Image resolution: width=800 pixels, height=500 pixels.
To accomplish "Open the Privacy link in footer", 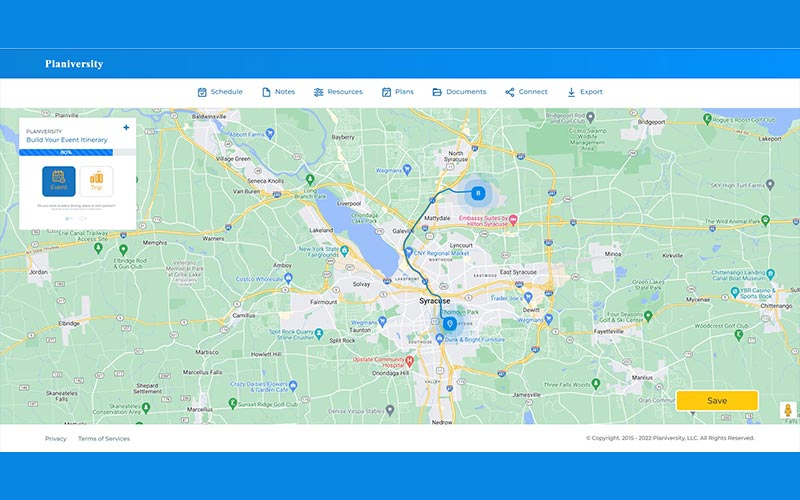I will 56,438.
